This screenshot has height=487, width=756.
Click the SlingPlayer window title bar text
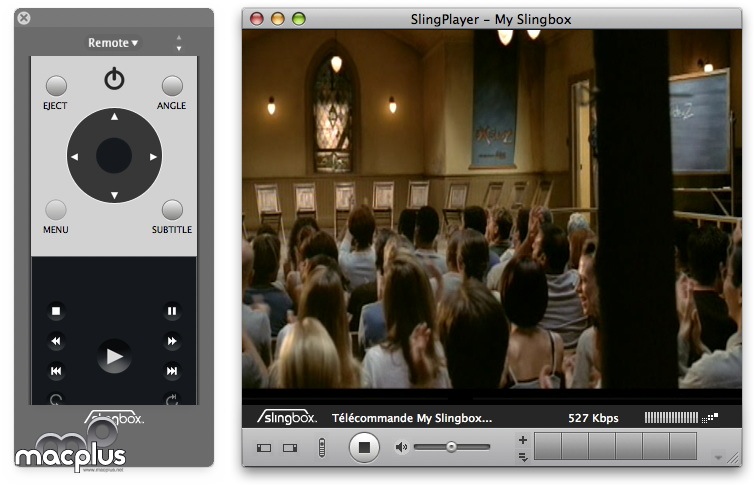point(491,19)
